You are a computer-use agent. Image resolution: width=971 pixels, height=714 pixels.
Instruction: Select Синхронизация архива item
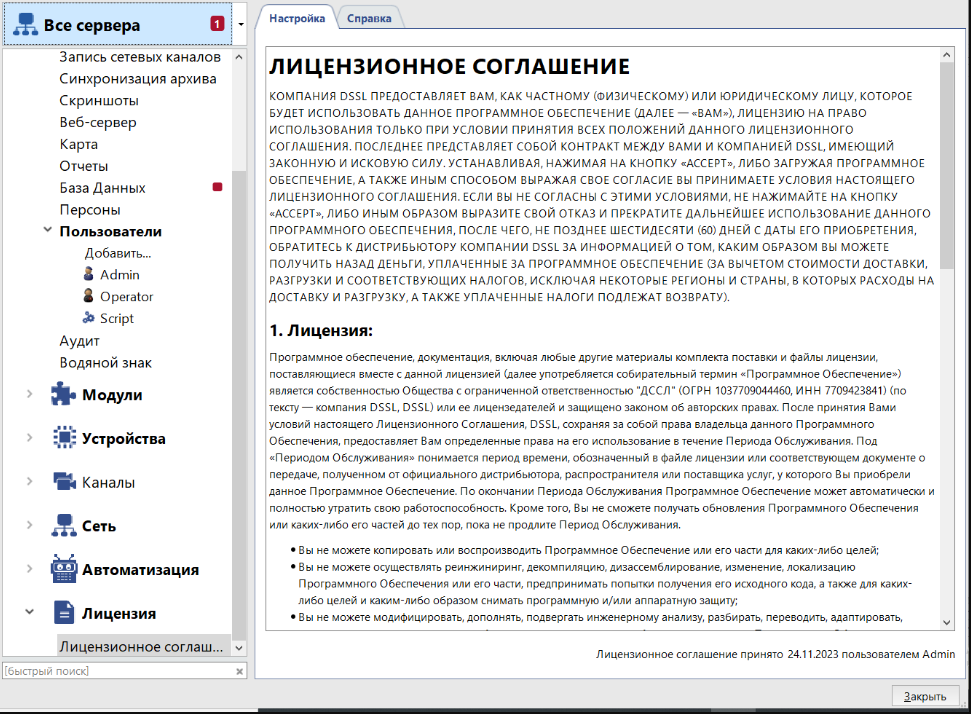(x=137, y=79)
